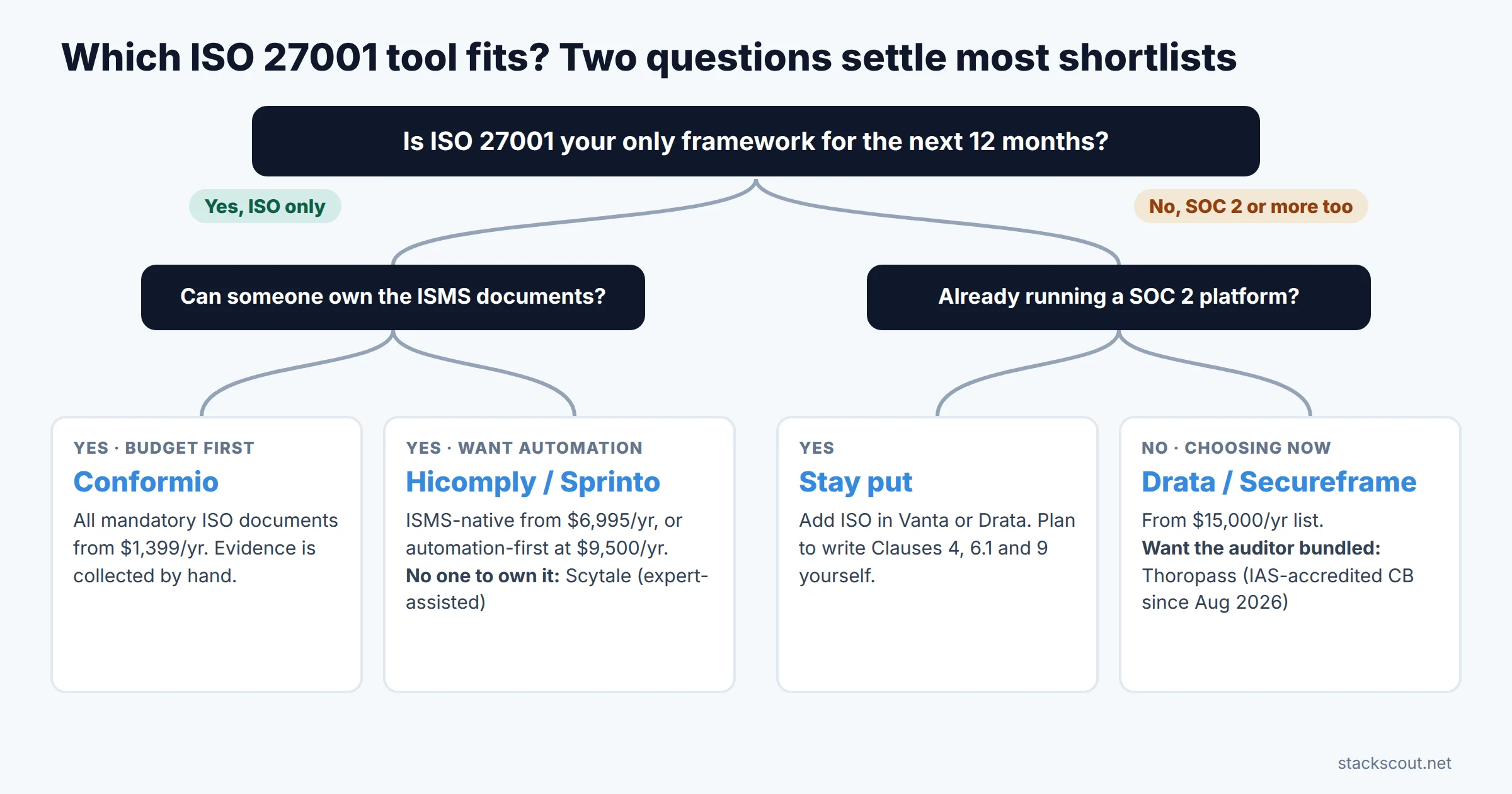The image size is (1512, 794).
Task: Click the 'YES · WANT AUTOMATION' label
Action: pyautogui.click(x=524, y=448)
